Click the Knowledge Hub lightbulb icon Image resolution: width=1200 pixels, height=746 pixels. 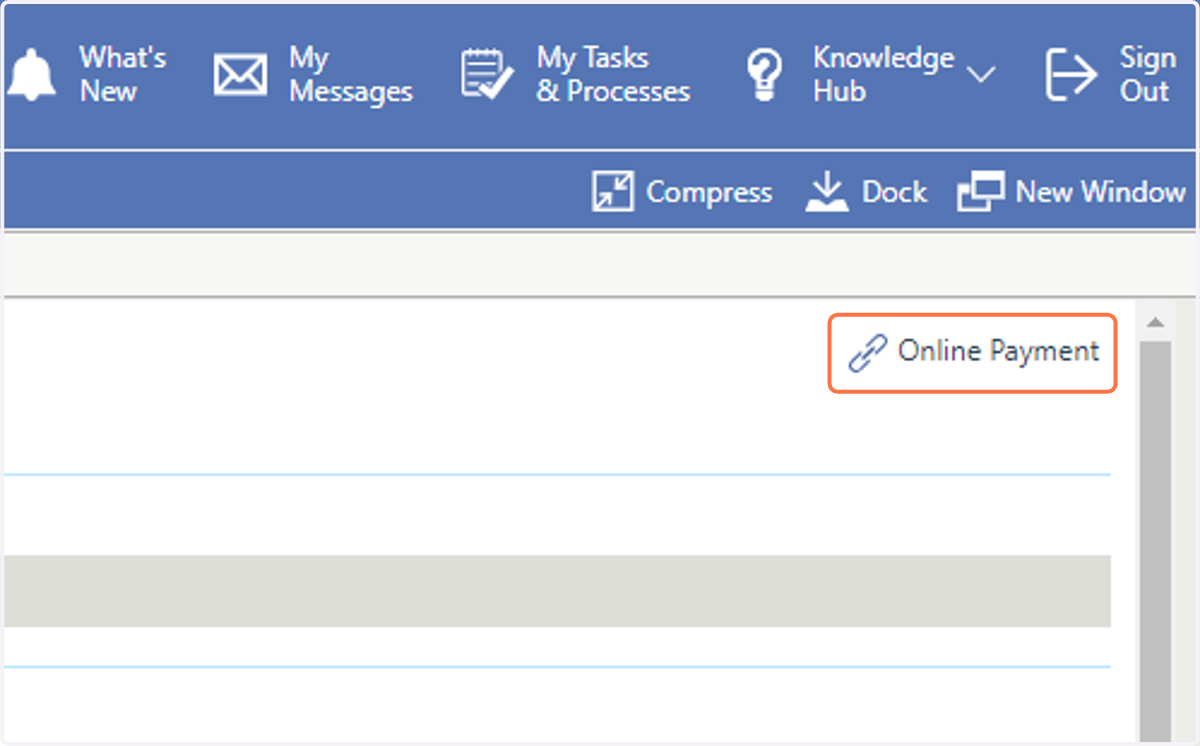[x=766, y=76]
